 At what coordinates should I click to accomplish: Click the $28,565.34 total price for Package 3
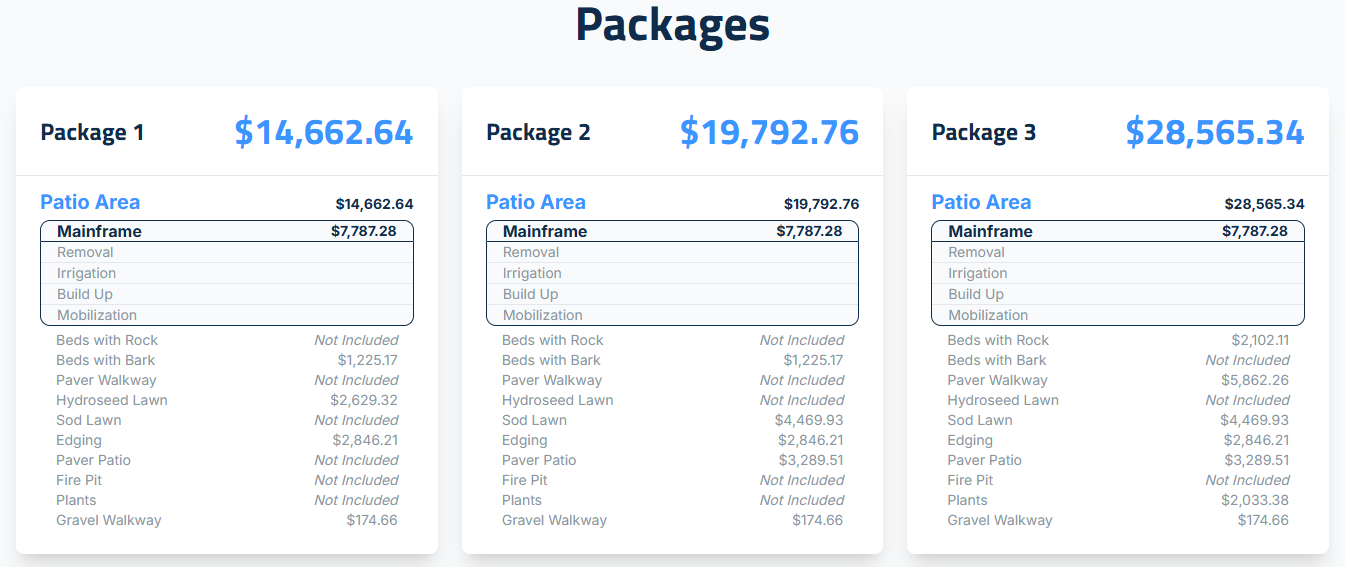[1214, 132]
